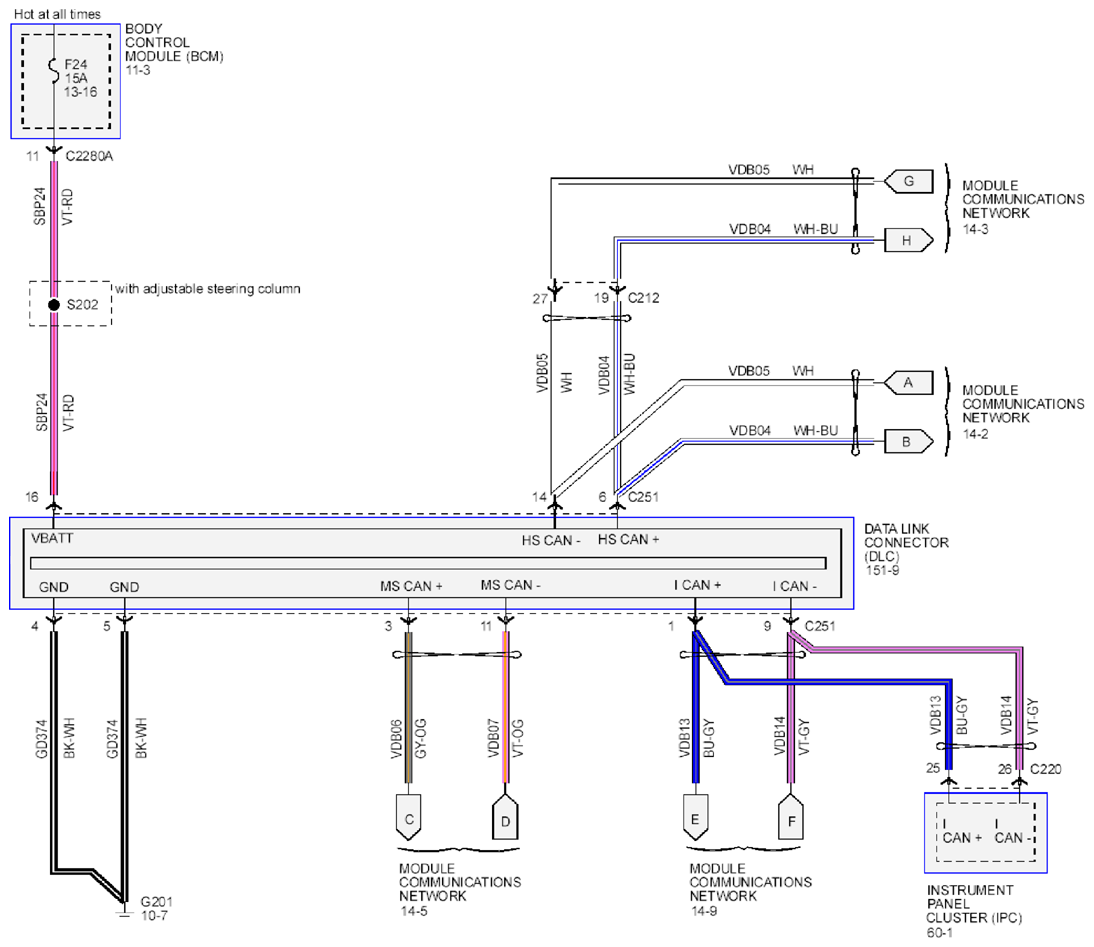1094x947 pixels.
Task: Select the C220 connector label
Action: point(1046,769)
